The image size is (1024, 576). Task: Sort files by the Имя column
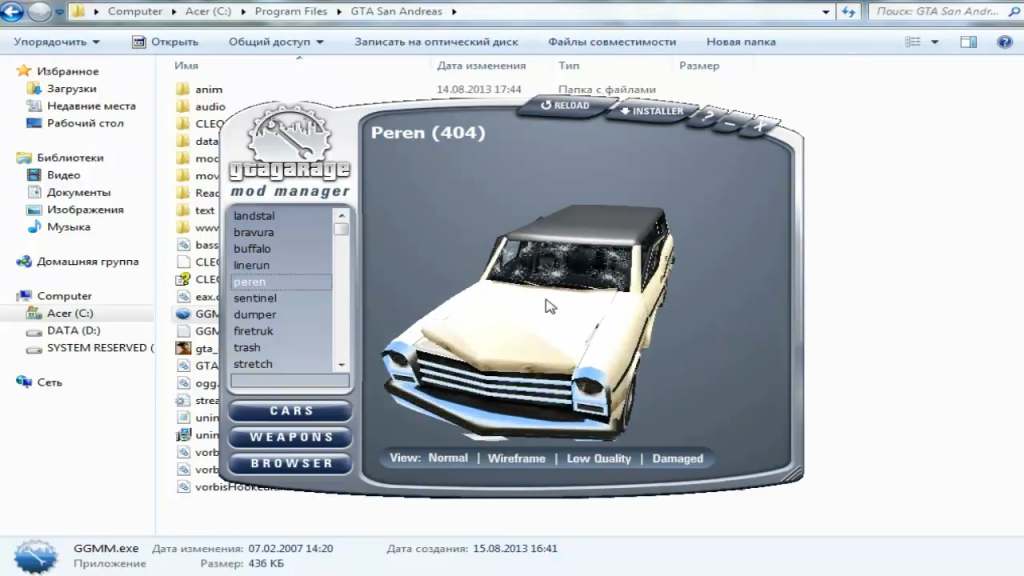pos(186,65)
